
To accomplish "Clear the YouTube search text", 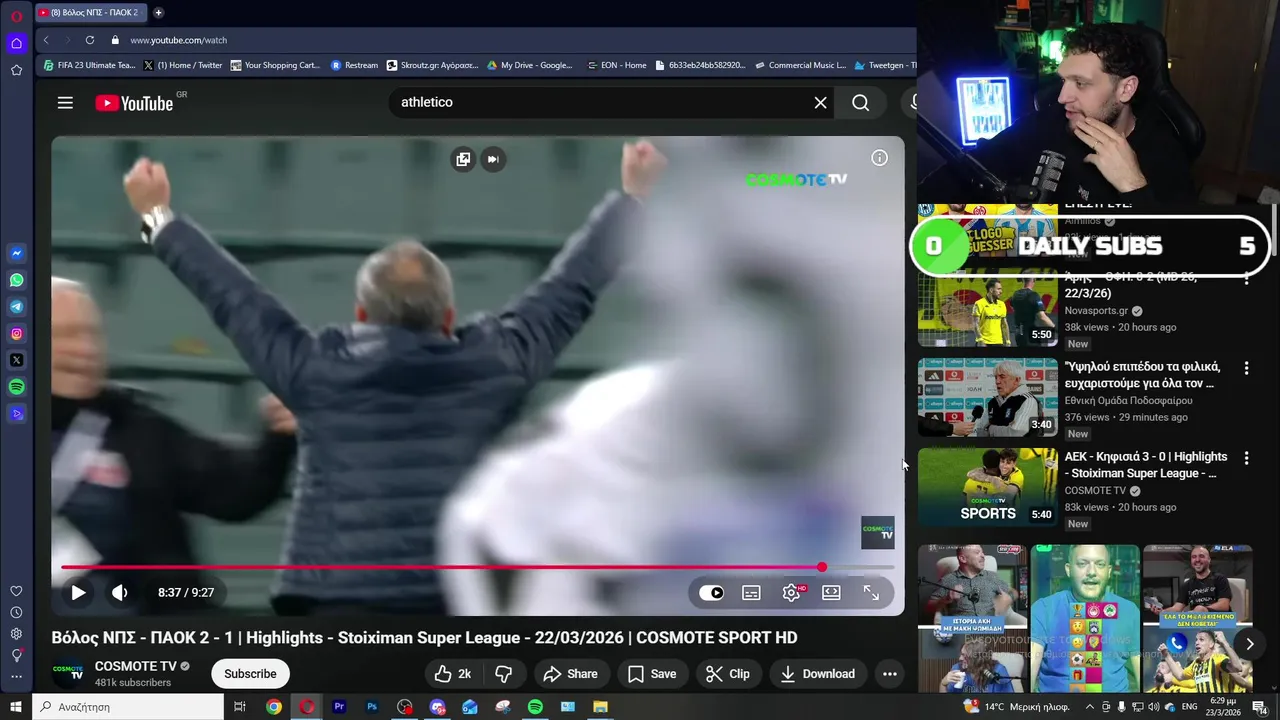I will tap(821, 102).
